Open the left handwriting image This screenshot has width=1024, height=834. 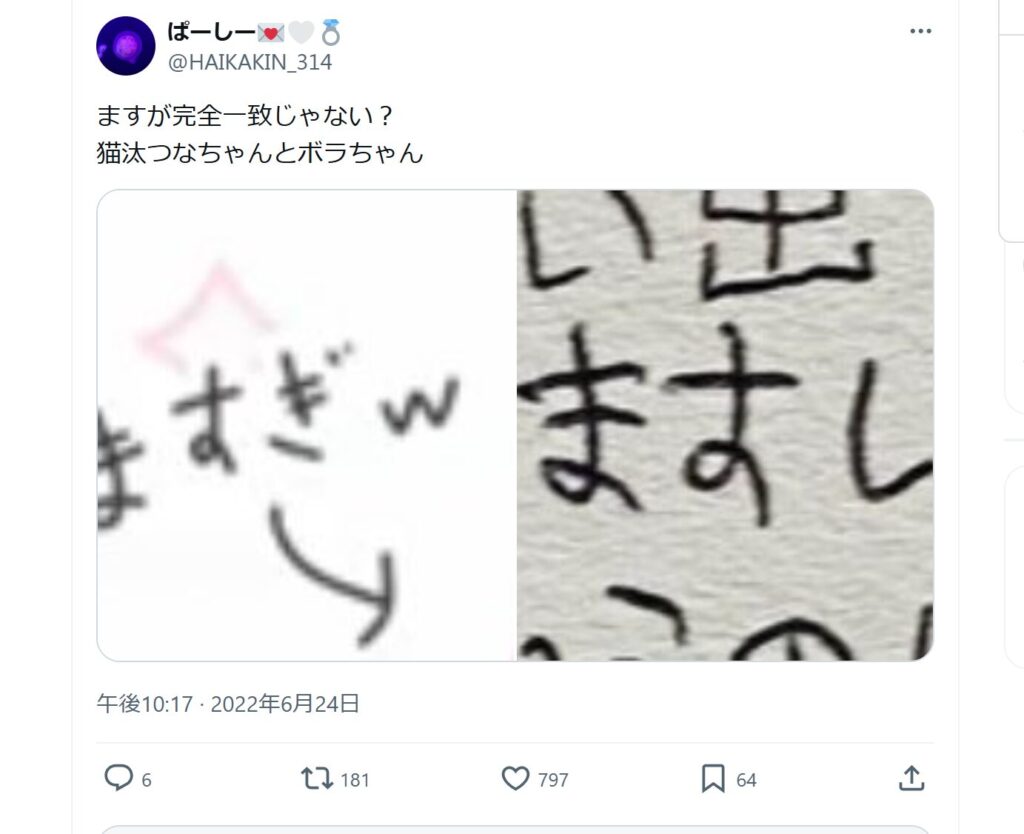coord(307,425)
